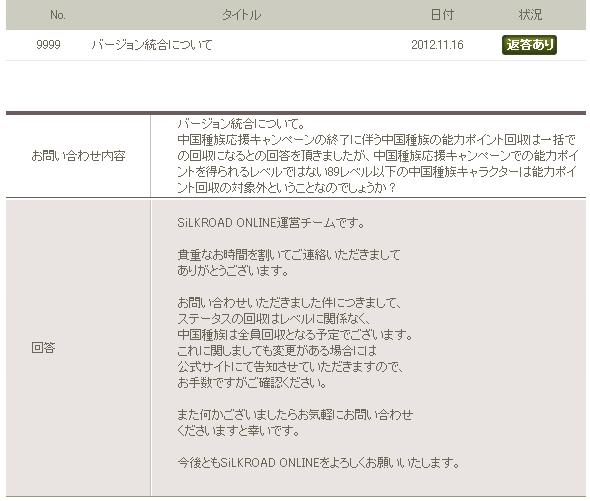Click the line これに関しましても変更がある場合には
Screen dimensions: 590x501
pos(277,350)
